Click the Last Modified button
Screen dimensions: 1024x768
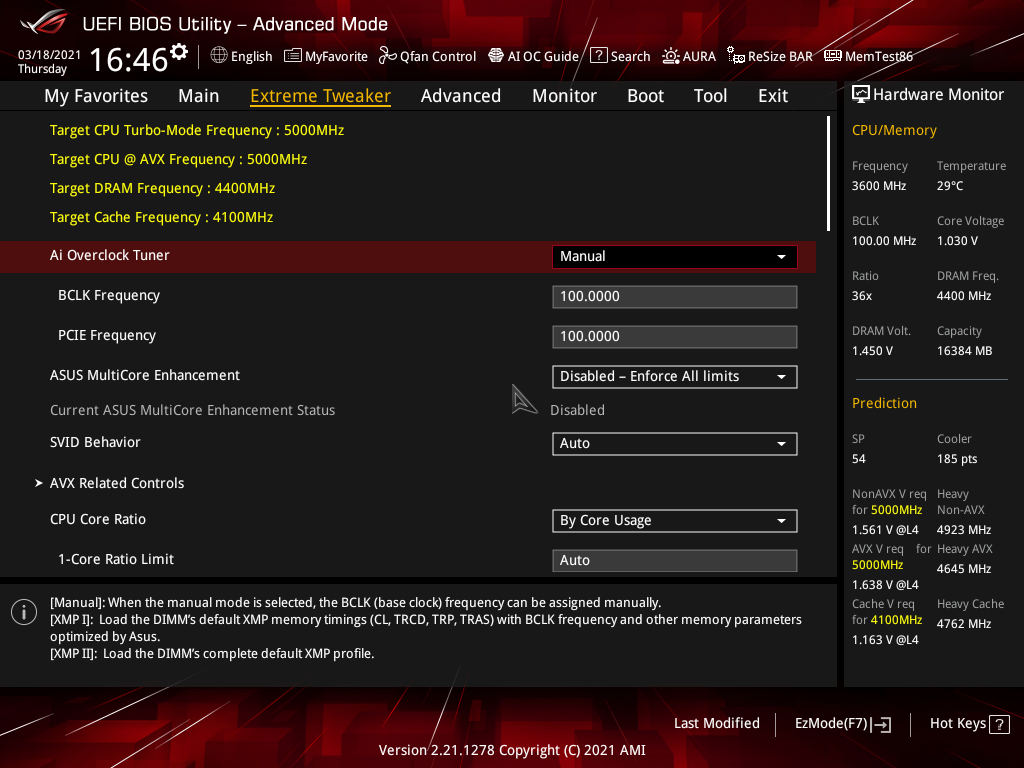pyautogui.click(x=716, y=724)
